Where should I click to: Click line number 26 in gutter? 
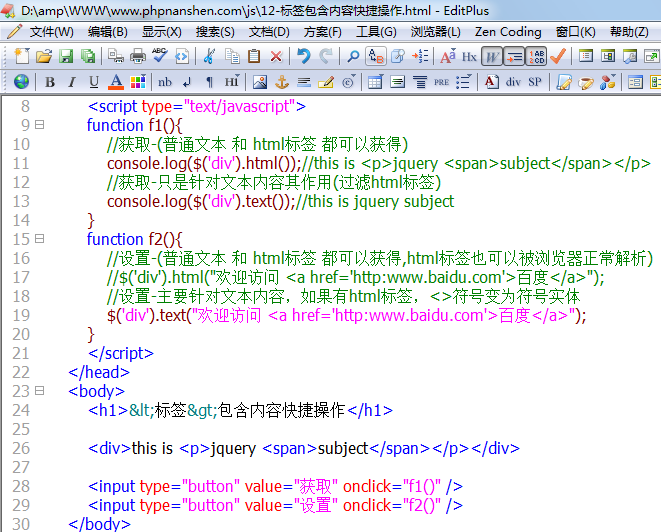21,448
